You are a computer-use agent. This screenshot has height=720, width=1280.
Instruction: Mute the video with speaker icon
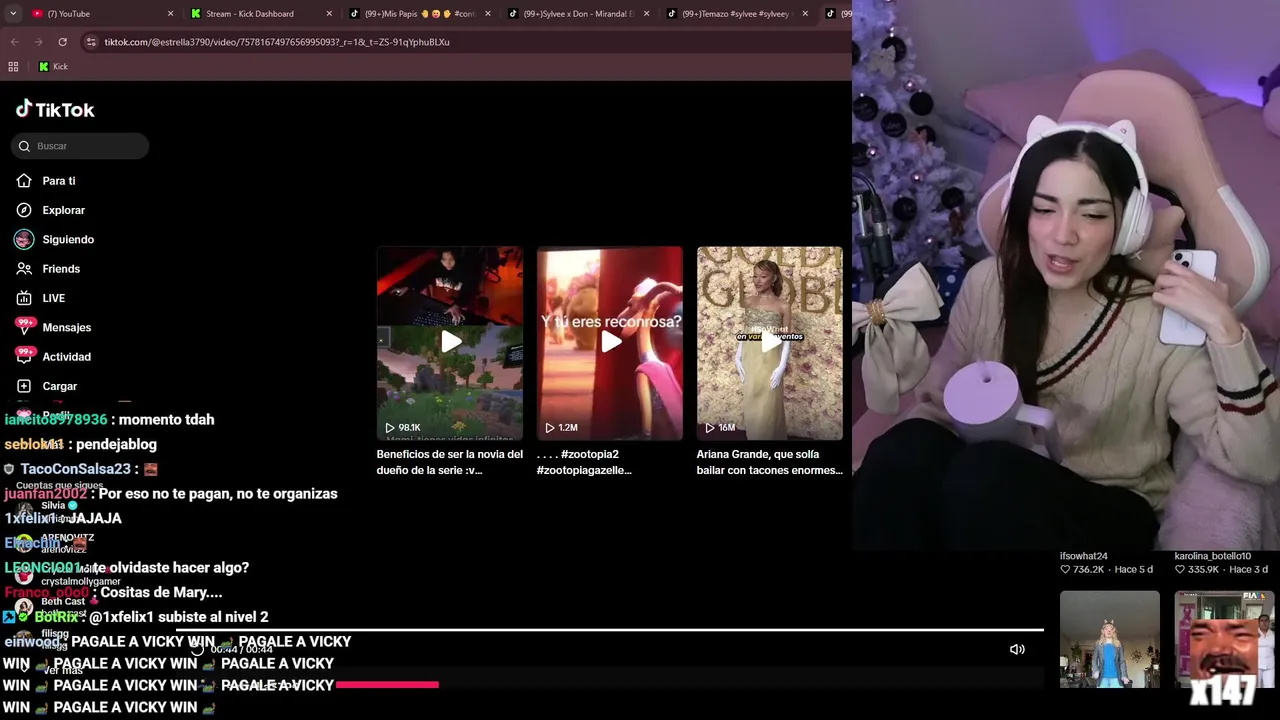coord(1017,649)
